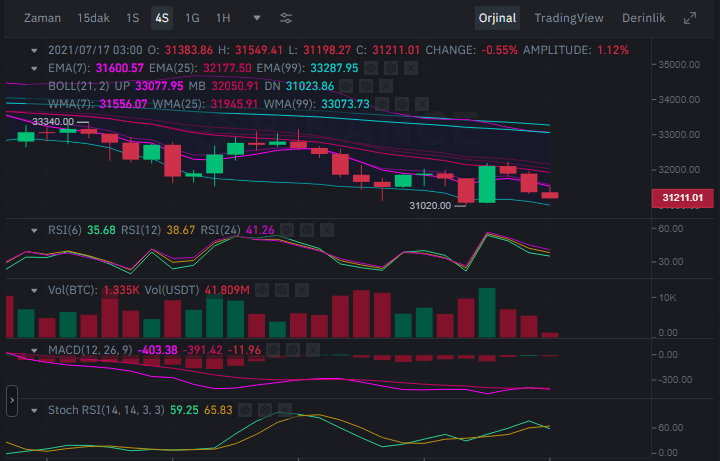This screenshot has width=720, height=461.
Task: Open settings gear for the Vol indicator
Action: (282, 290)
